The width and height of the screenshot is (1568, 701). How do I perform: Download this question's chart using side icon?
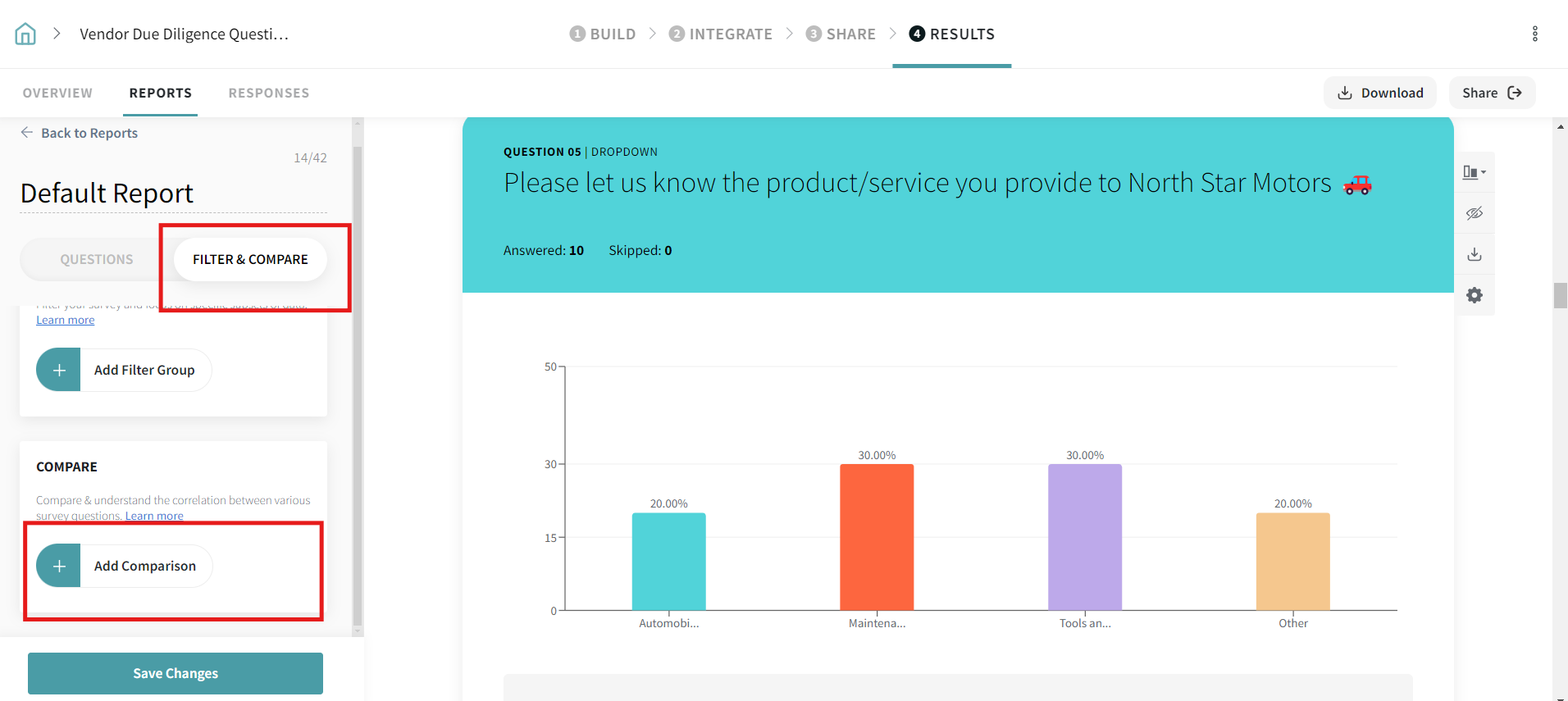pos(1474,254)
